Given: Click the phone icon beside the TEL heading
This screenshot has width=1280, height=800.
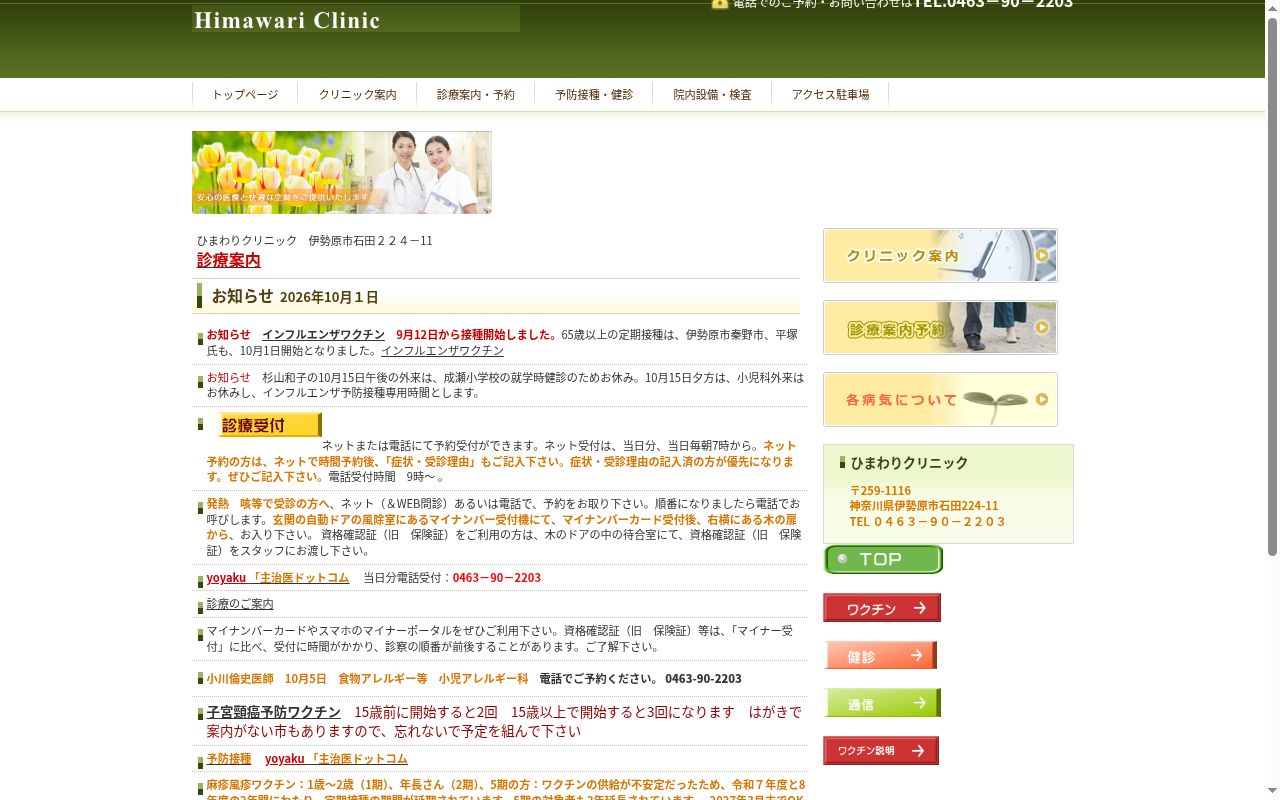Looking at the screenshot, I should [x=719, y=3].
